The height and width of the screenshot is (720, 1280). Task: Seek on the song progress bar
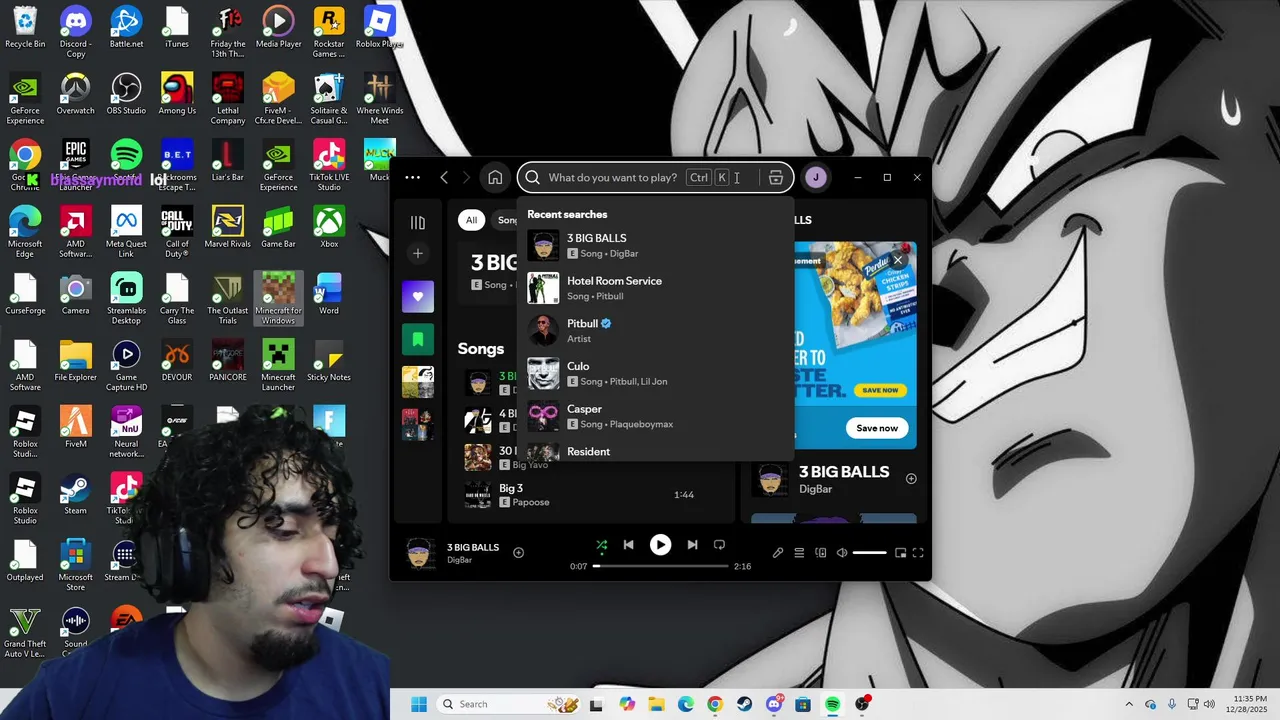click(661, 566)
